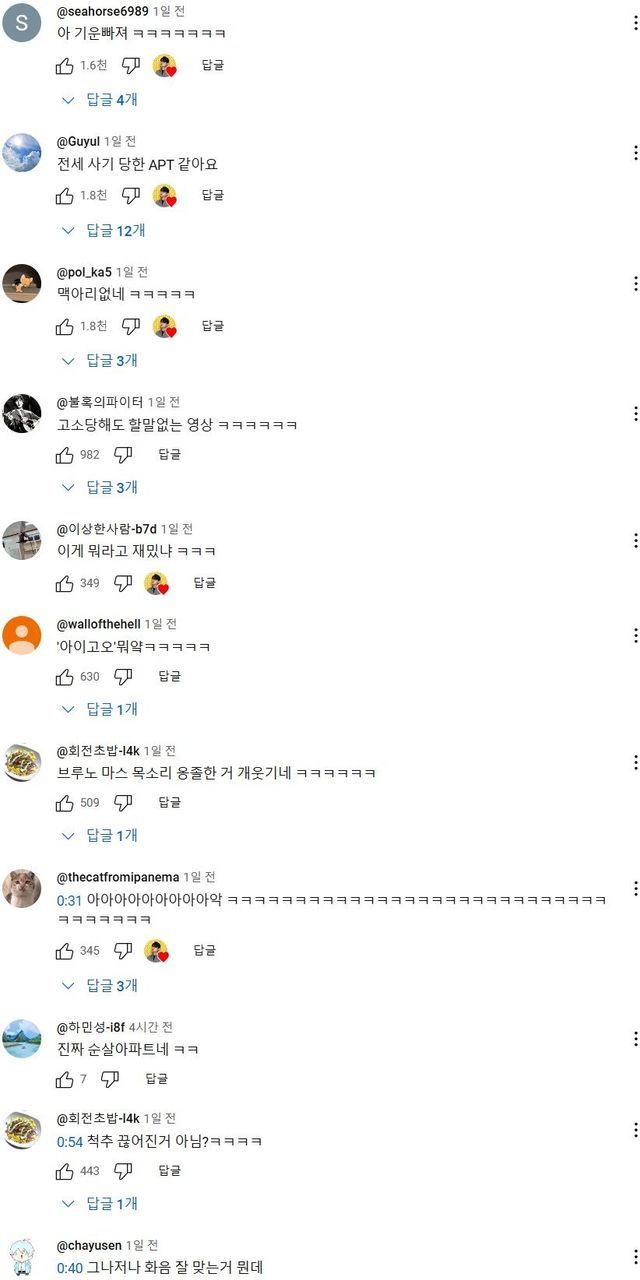The width and height of the screenshot is (640, 1280).
Task: Open @thecatfromipanema profile avatar
Action: (22, 888)
